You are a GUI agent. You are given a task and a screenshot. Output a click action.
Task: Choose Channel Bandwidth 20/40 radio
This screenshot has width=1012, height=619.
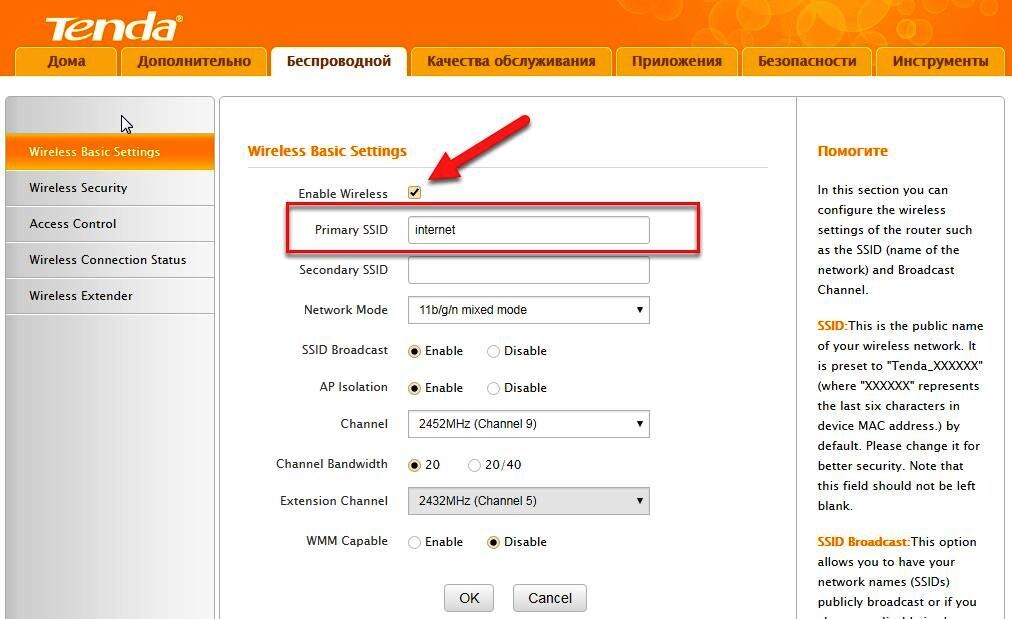click(474, 465)
